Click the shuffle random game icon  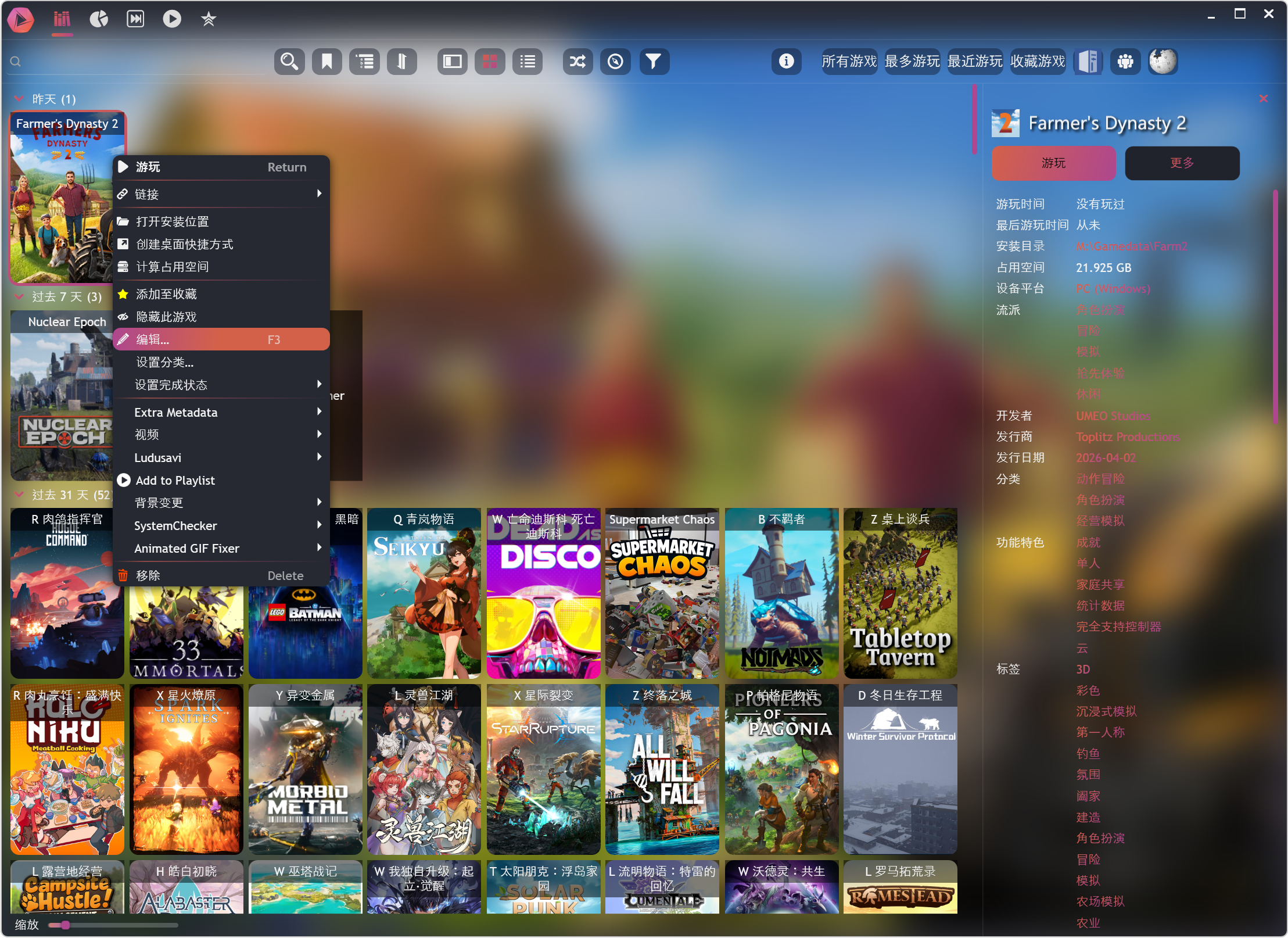pyautogui.click(x=577, y=62)
